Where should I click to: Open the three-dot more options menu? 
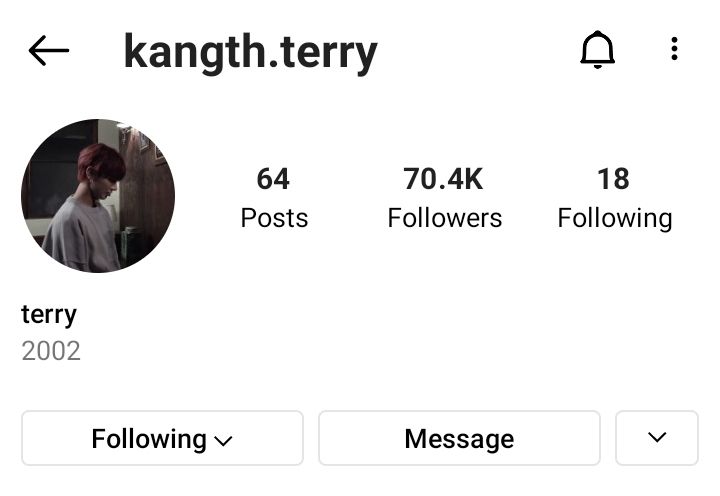pos(674,49)
